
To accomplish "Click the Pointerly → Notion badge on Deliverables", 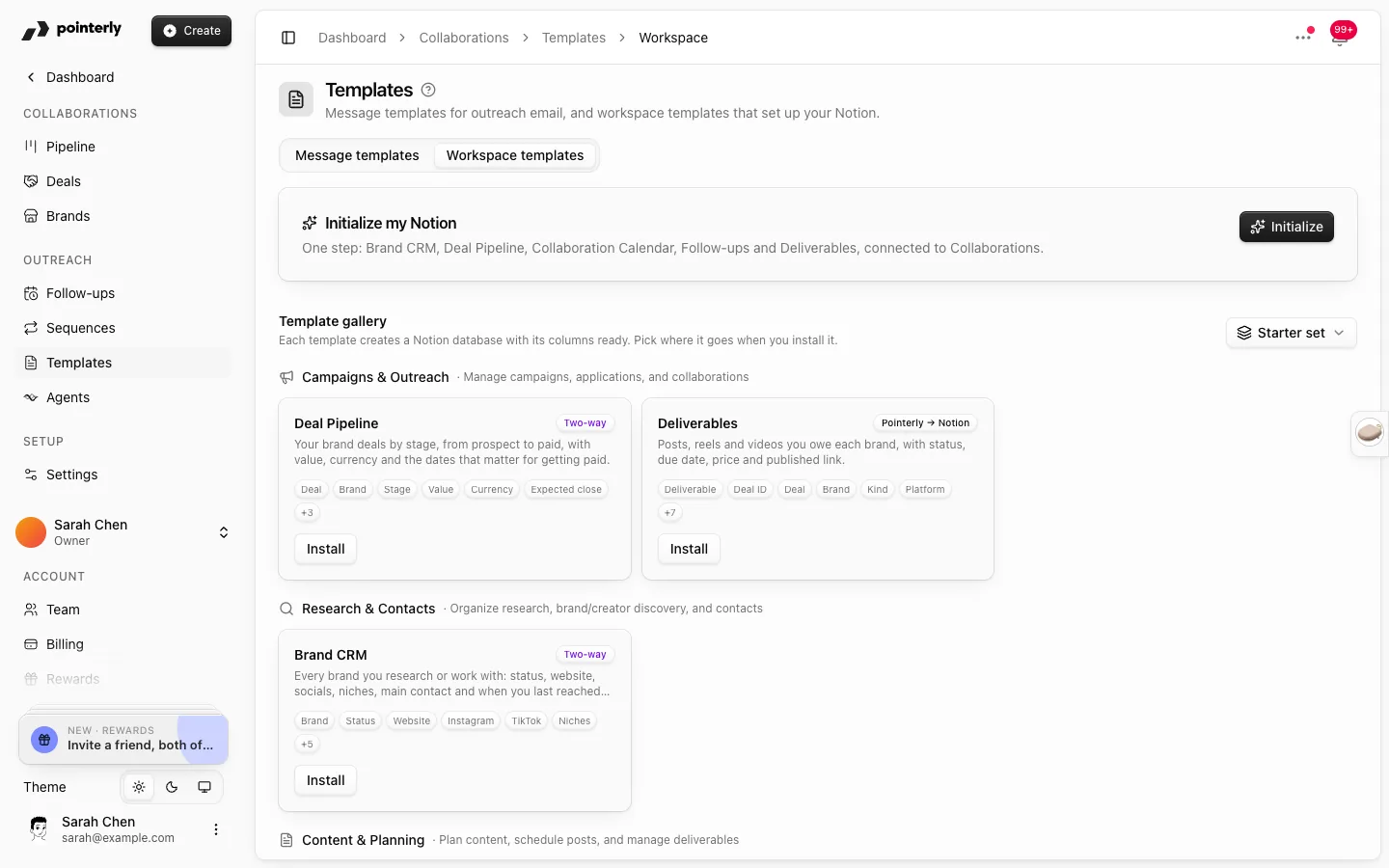I will (926, 423).
